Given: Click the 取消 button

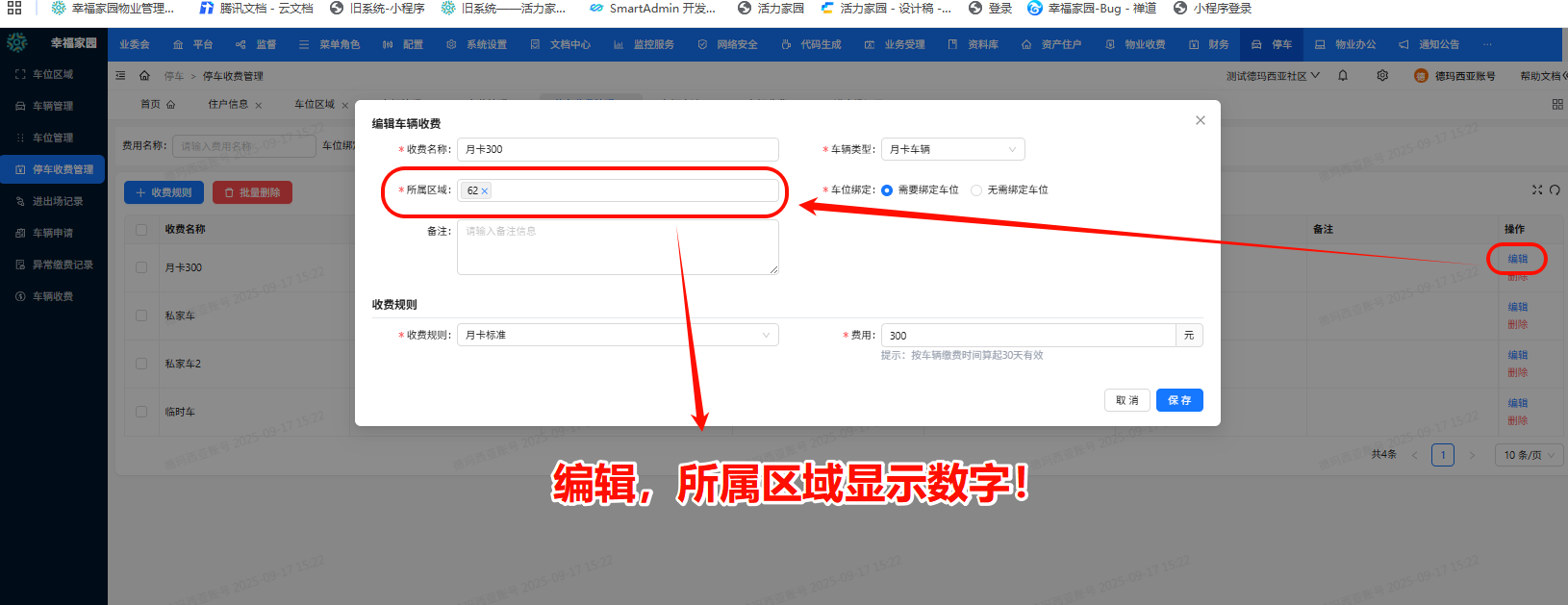Looking at the screenshot, I should click(x=1126, y=400).
